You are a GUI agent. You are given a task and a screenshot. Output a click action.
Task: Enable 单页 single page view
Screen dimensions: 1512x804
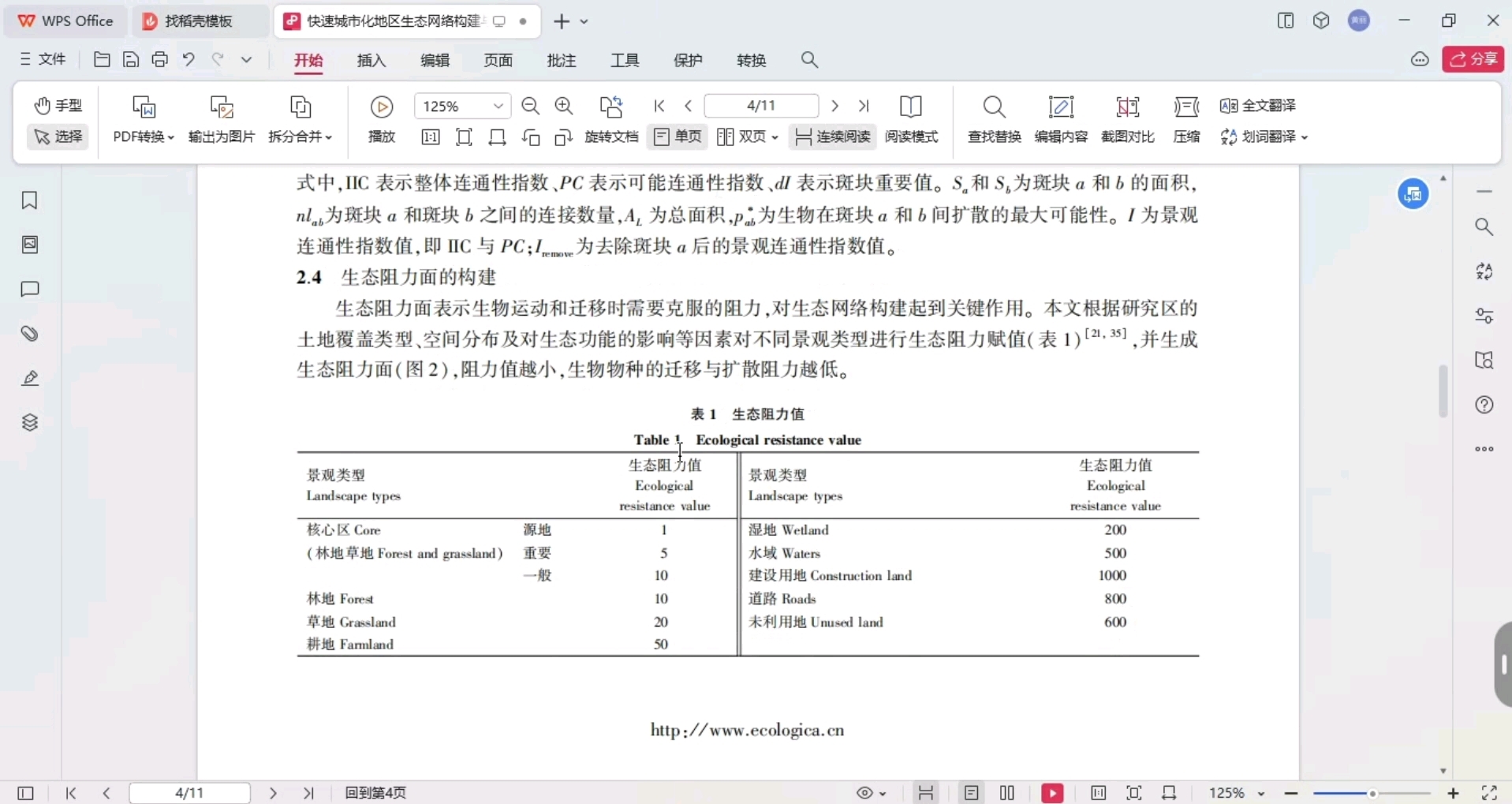(x=678, y=137)
